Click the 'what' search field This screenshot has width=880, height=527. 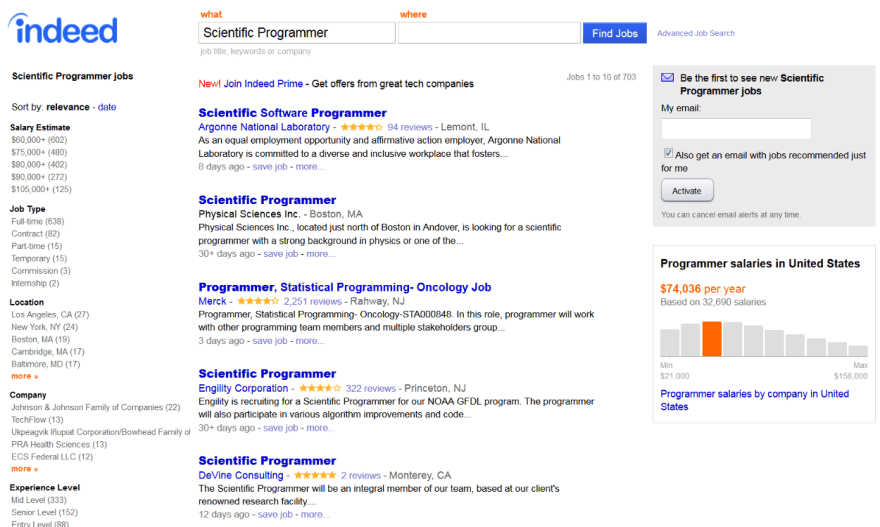tap(297, 33)
